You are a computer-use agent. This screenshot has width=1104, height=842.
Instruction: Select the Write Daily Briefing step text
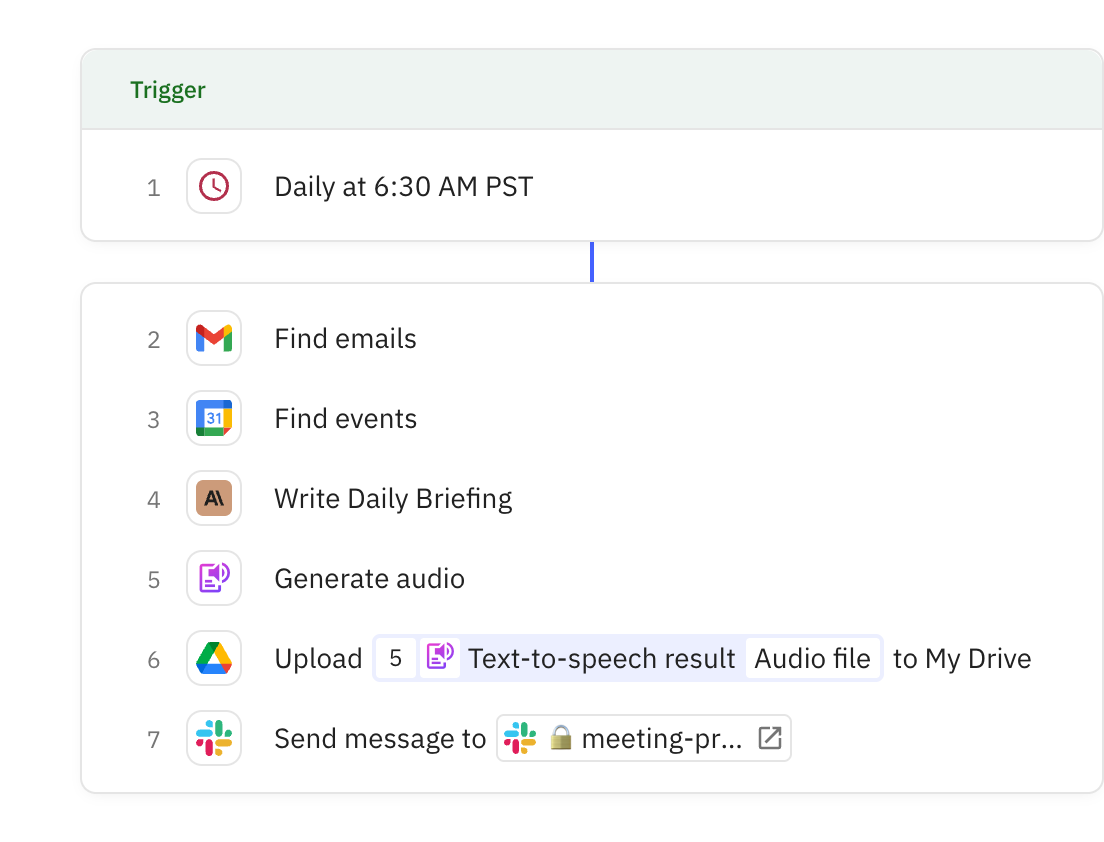click(x=393, y=498)
